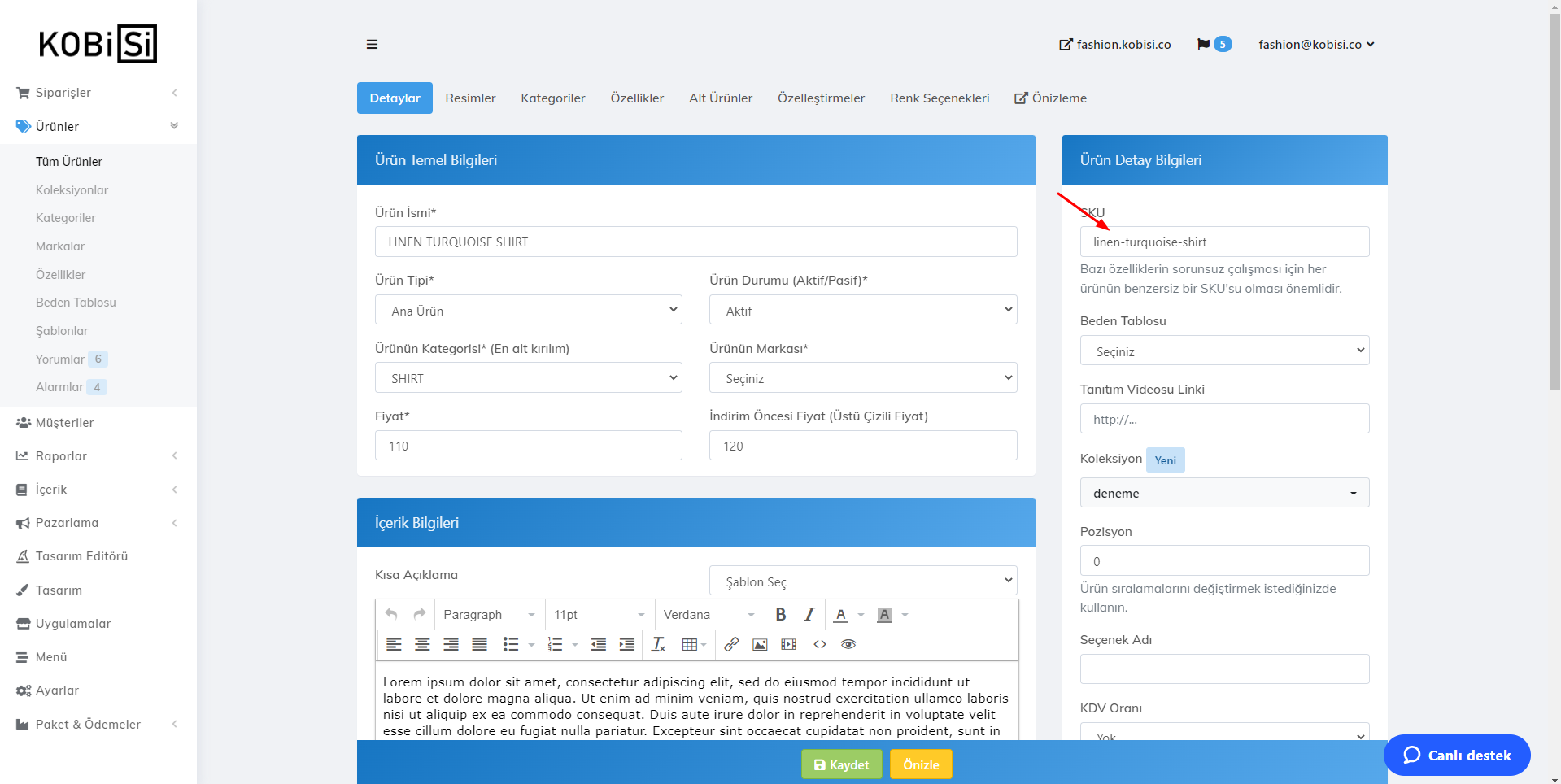Screen dimensions: 1561x784
Task: Click the SKU input field
Action: (1223, 242)
